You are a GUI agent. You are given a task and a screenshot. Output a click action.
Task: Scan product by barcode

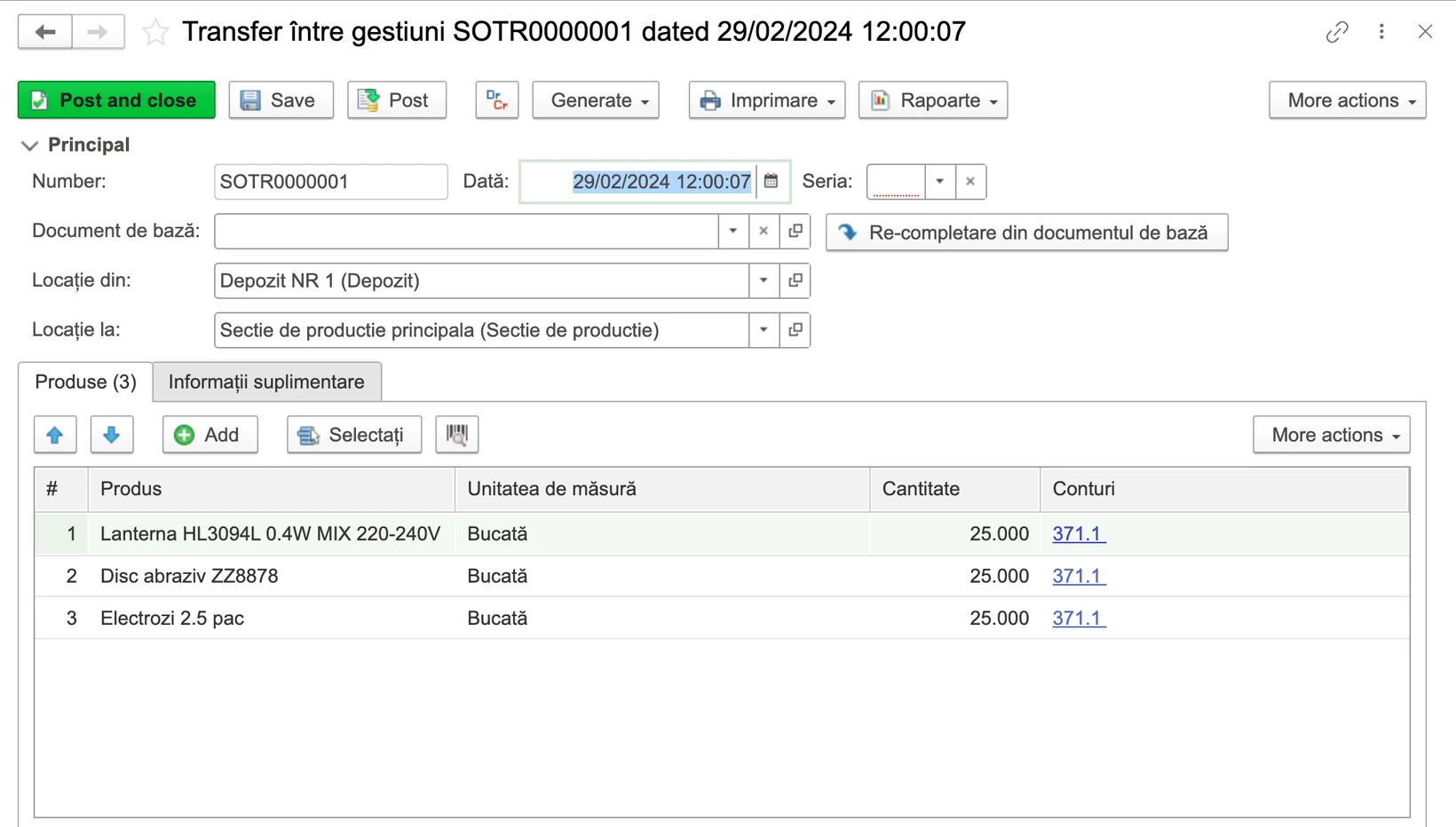(x=457, y=435)
